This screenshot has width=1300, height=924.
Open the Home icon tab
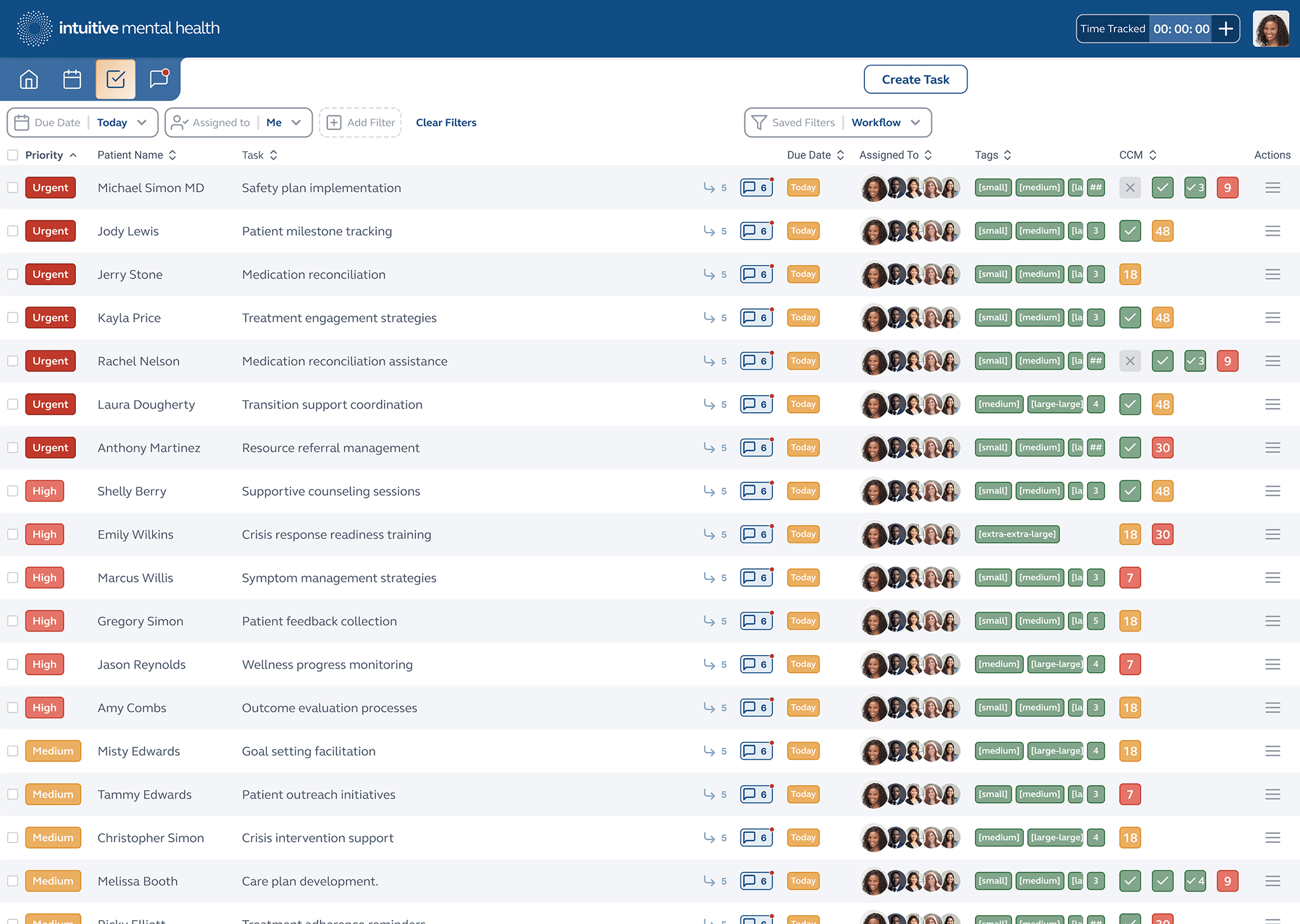click(29, 79)
